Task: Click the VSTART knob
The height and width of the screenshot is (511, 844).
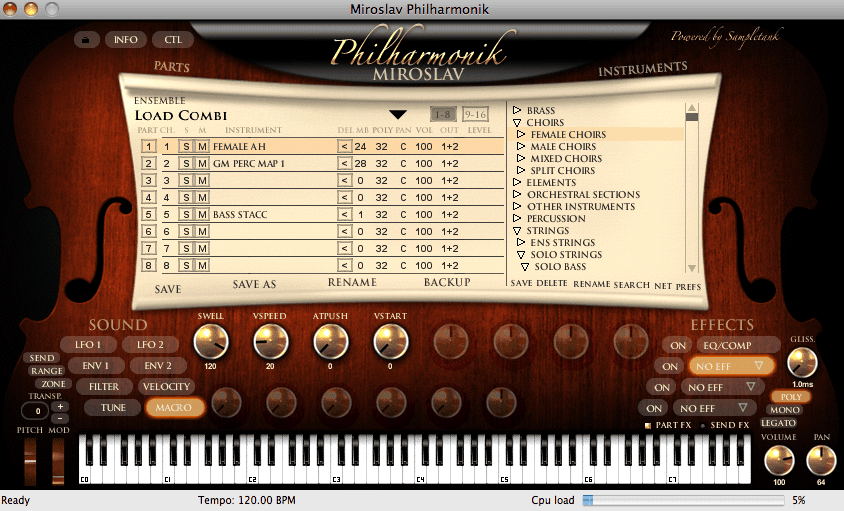Action: pyautogui.click(x=389, y=343)
